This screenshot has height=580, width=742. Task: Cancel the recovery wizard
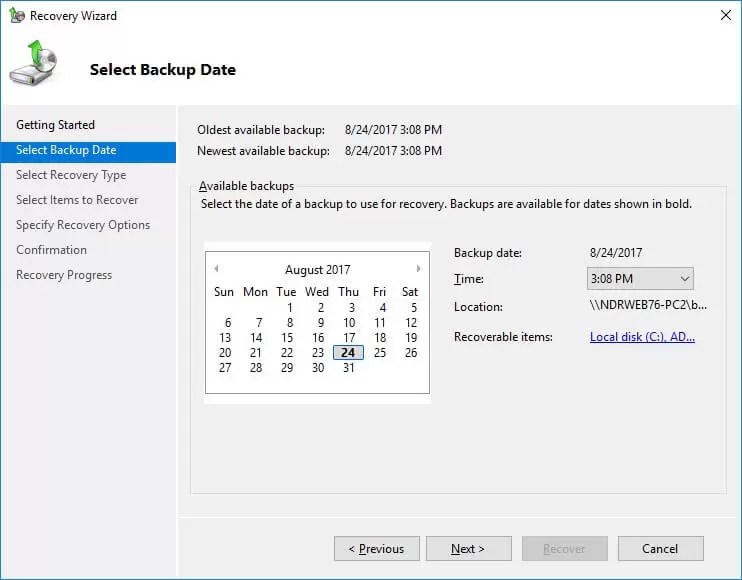[661, 549]
